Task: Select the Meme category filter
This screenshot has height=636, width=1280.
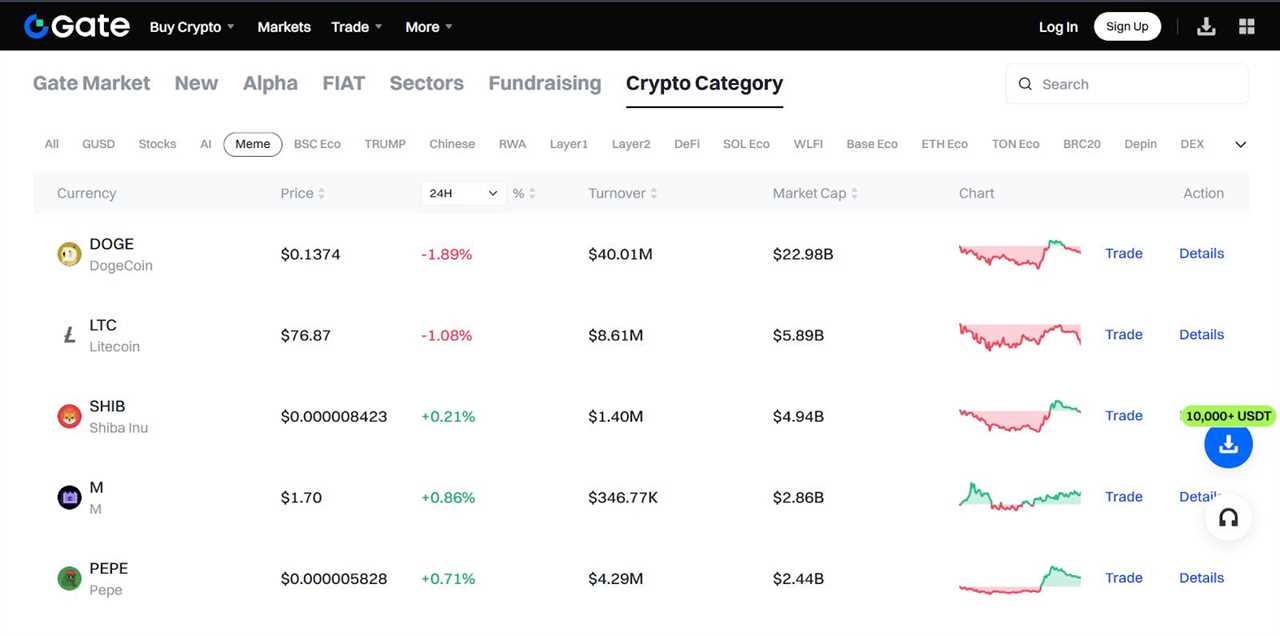Action: (252, 144)
